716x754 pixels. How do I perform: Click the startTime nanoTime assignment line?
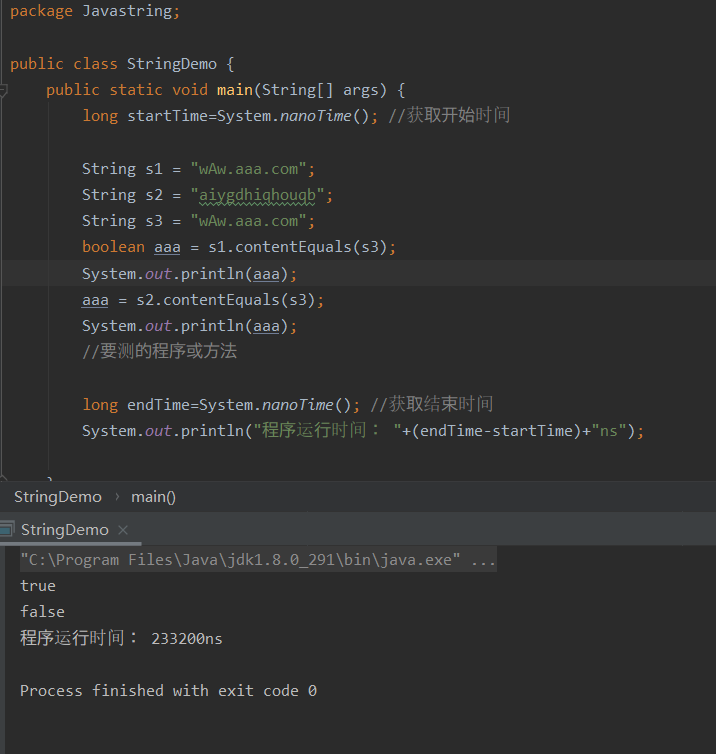(230, 115)
